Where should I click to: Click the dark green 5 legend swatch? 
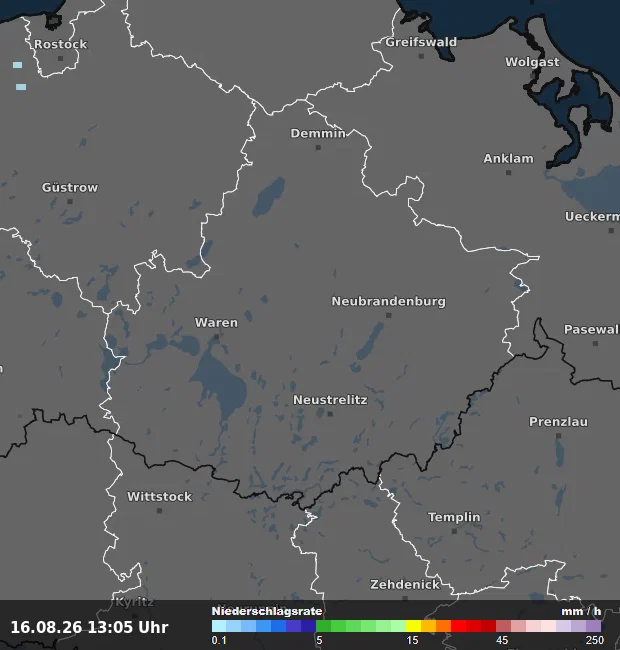pyautogui.click(x=323, y=626)
